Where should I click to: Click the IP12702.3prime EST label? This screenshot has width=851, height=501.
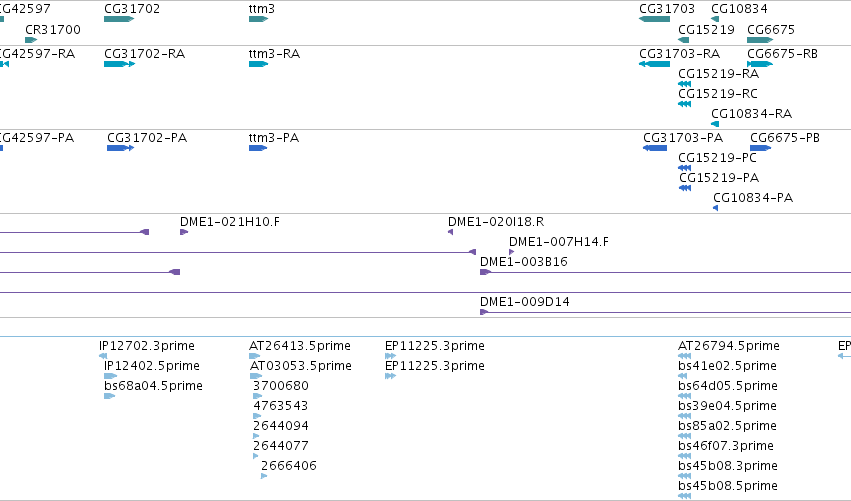tap(147, 346)
